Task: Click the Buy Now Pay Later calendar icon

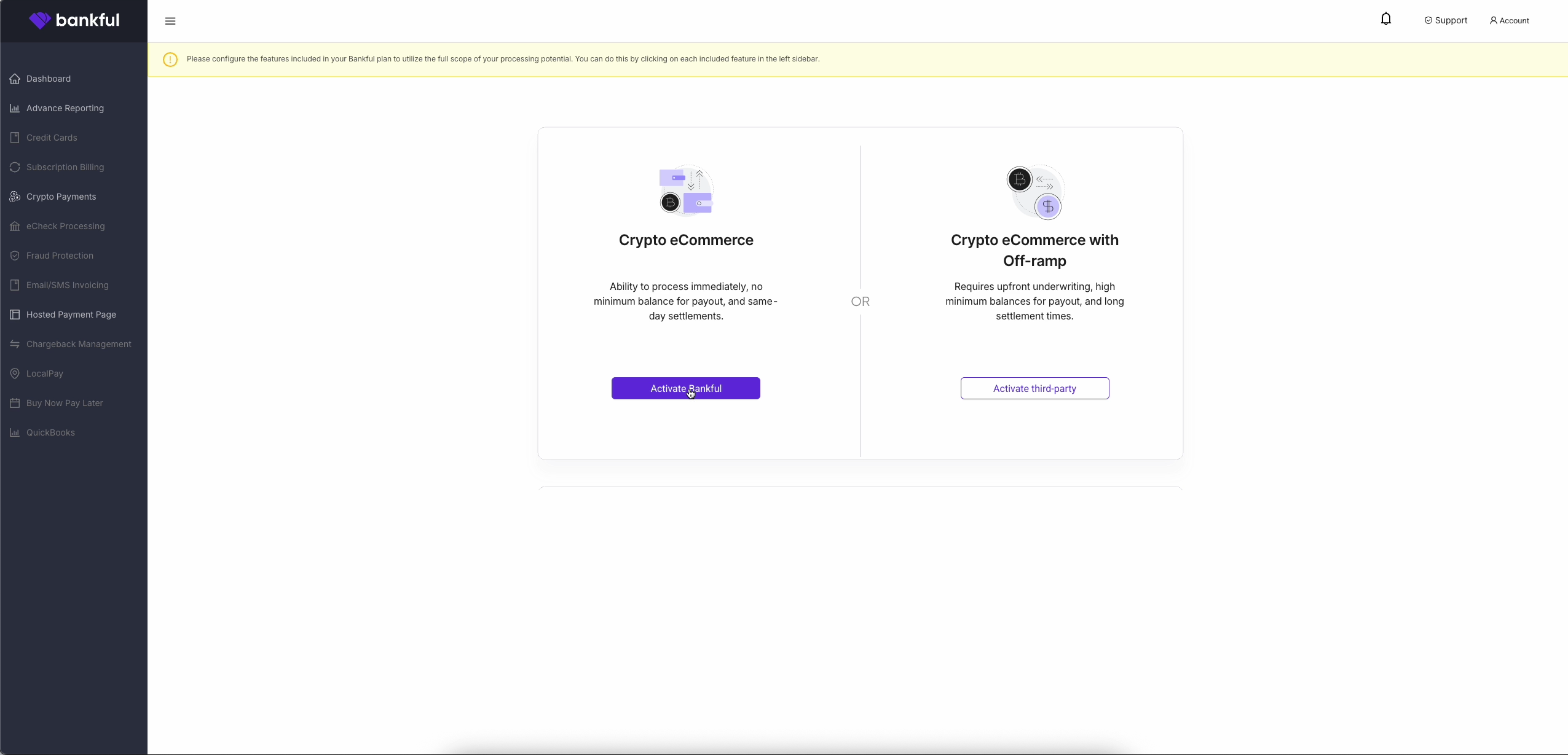Action: pyautogui.click(x=15, y=403)
